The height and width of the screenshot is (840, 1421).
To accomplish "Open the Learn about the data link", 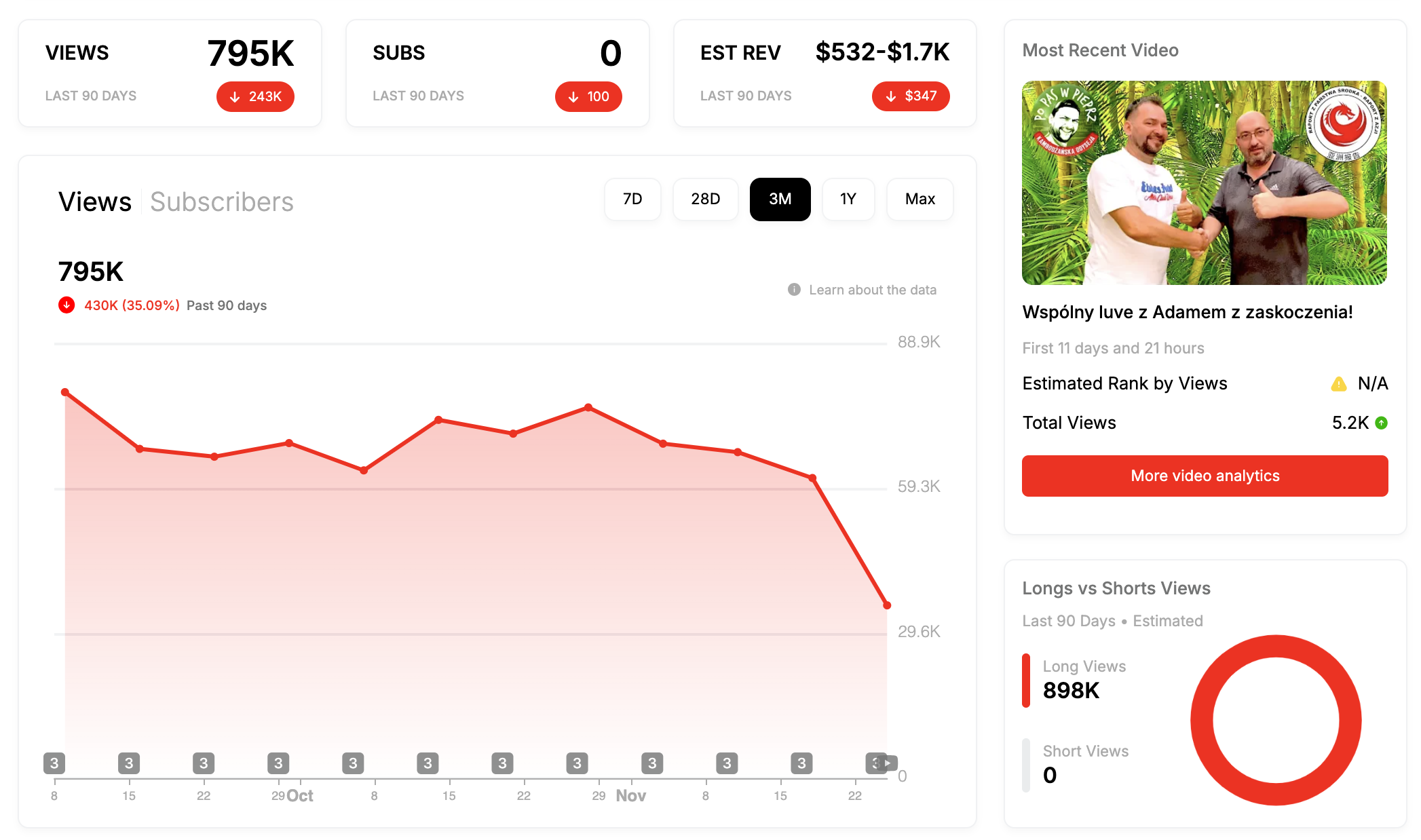I will pyautogui.click(x=873, y=290).
